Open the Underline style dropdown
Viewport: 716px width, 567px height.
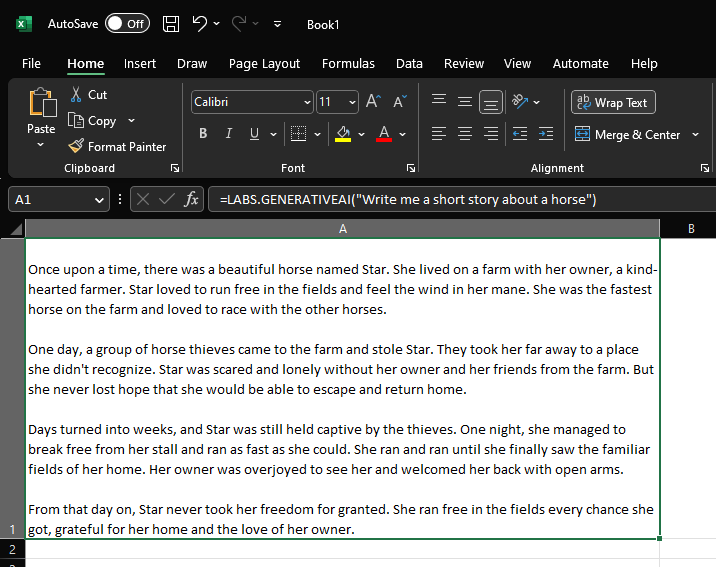point(274,134)
